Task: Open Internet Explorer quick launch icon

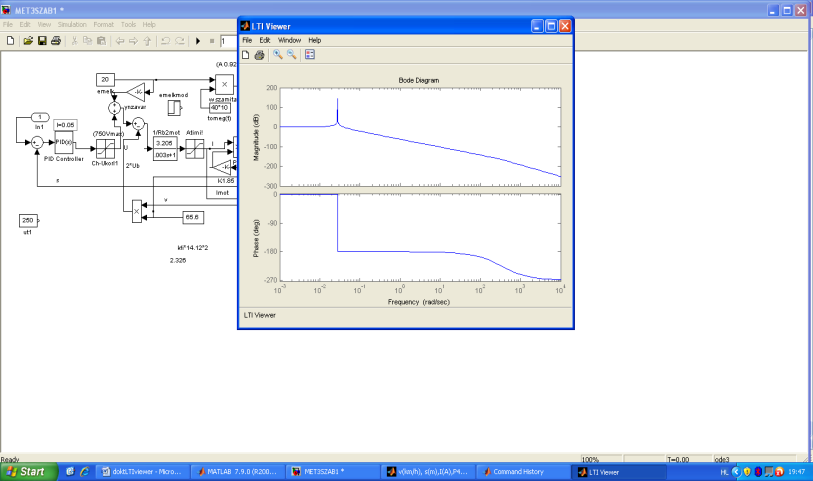Action: pos(85,472)
